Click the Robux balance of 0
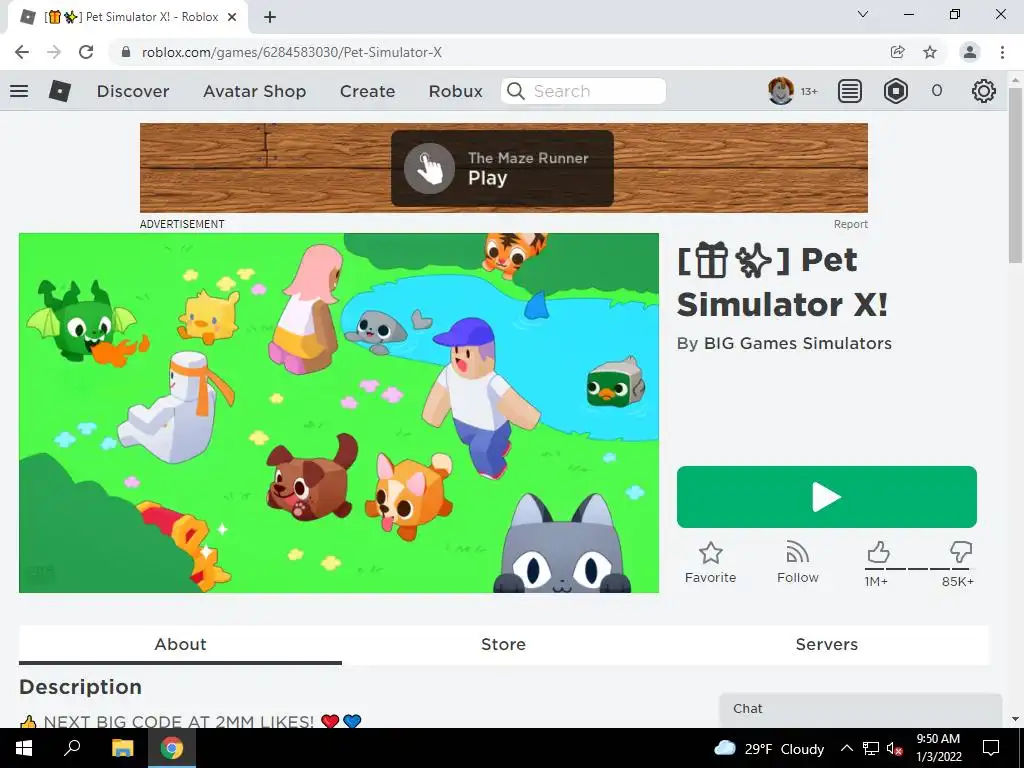The image size is (1024, 768). [x=936, y=91]
